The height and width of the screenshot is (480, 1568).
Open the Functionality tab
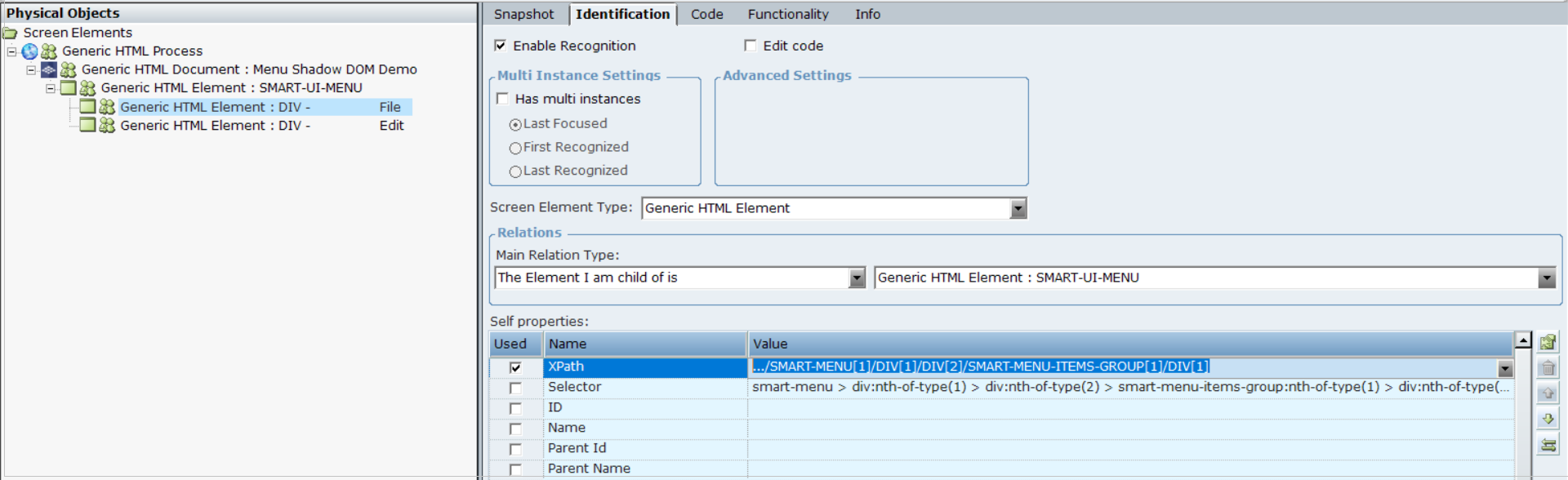point(787,14)
